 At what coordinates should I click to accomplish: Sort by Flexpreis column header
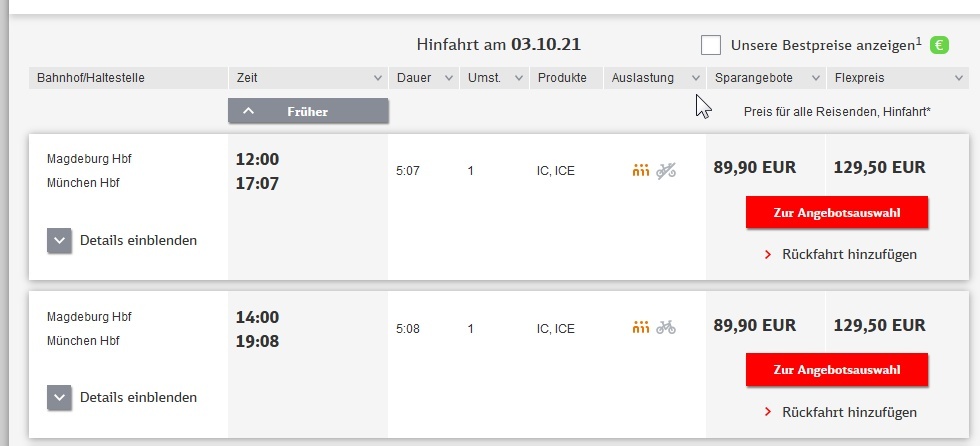(x=897, y=77)
